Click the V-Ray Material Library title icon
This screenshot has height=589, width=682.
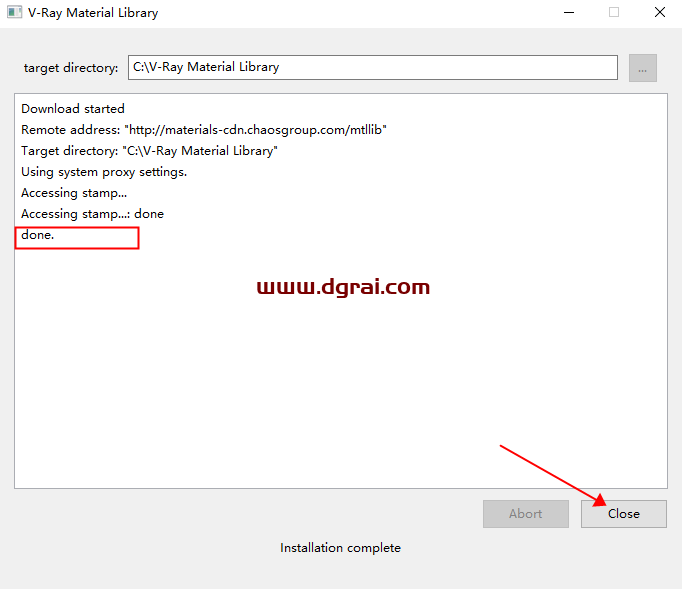[x=14, y=12]
